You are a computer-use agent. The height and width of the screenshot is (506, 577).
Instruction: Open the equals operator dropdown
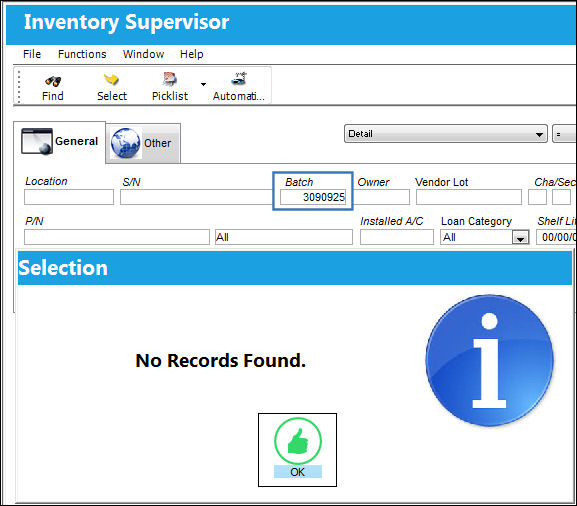pyautogui.click(x=564, y=134)
